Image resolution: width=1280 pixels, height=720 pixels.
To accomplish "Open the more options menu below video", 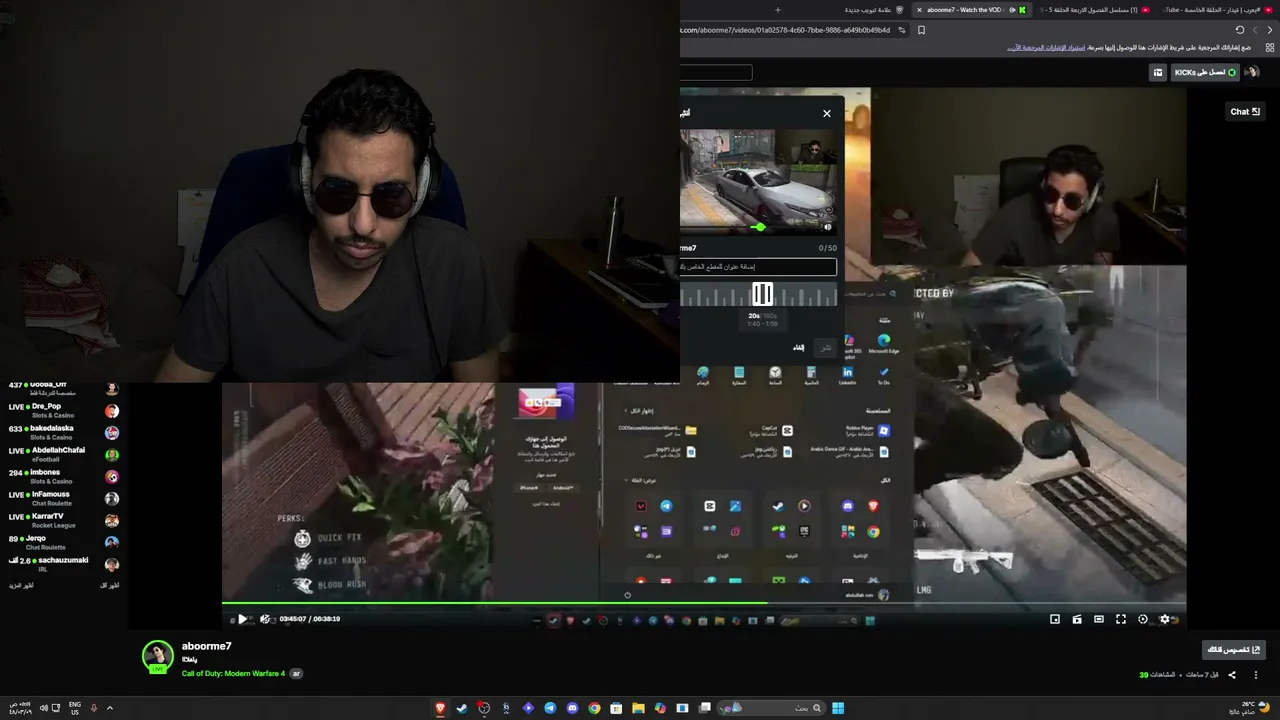I will 1256,675.
